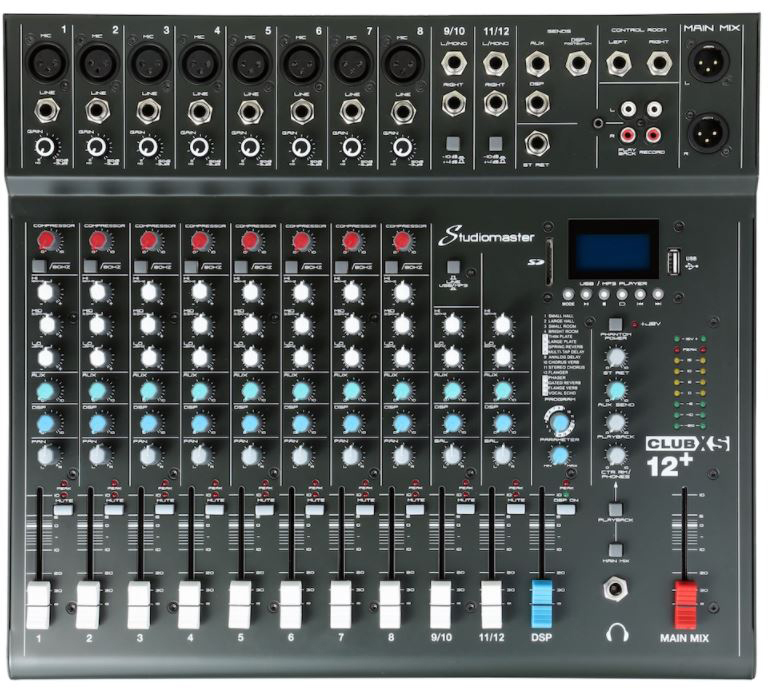Click the ST RET level knob
The height and width of the screenshot is (688, 768).
tap(616, 357)
